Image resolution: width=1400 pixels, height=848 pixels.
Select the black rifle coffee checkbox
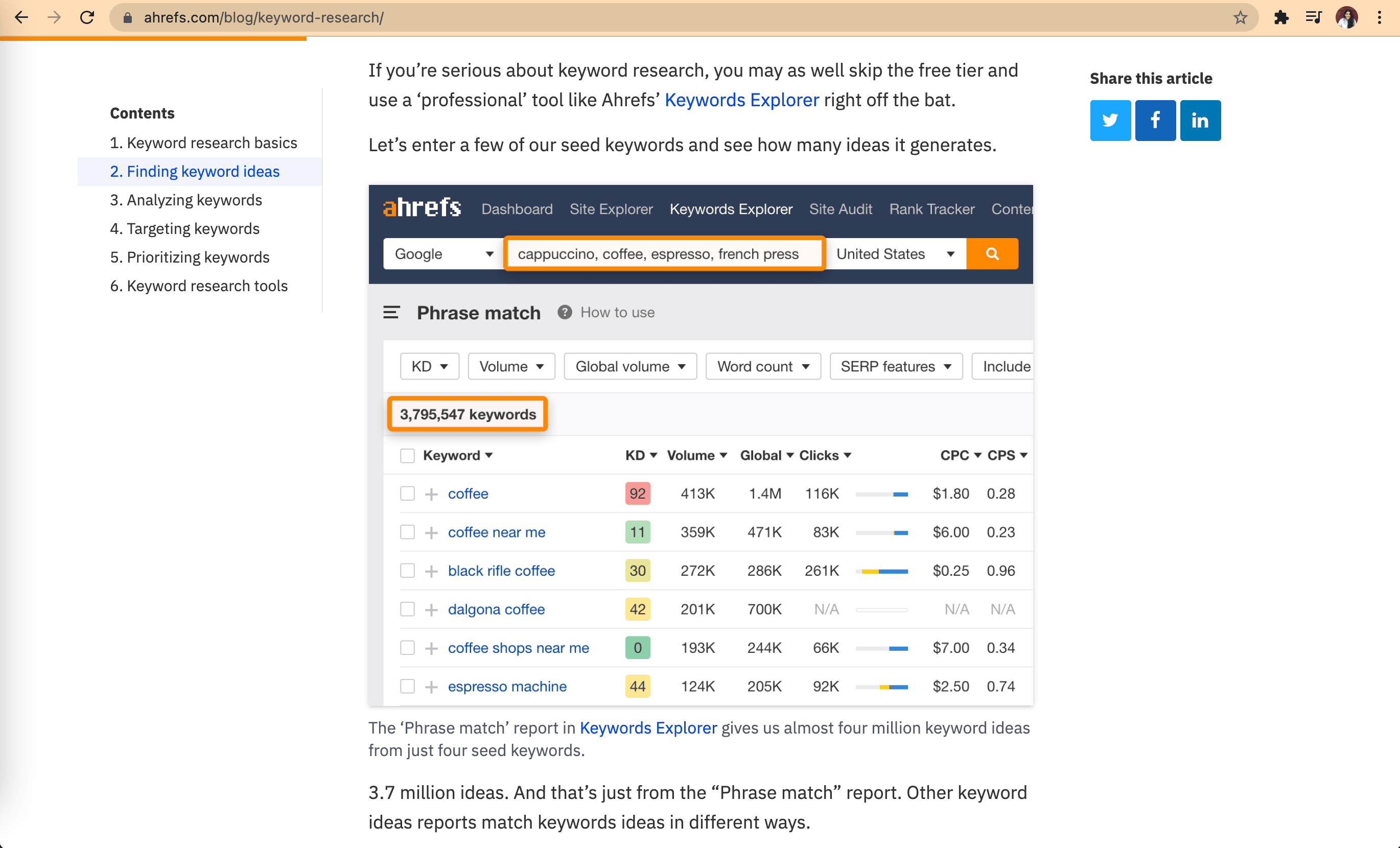coord(407,571)
